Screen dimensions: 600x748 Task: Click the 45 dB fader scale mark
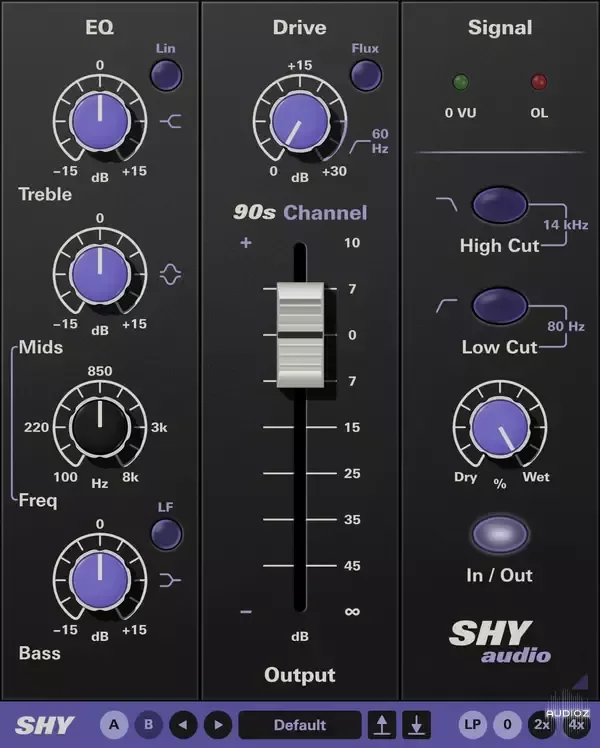[352, 566]
